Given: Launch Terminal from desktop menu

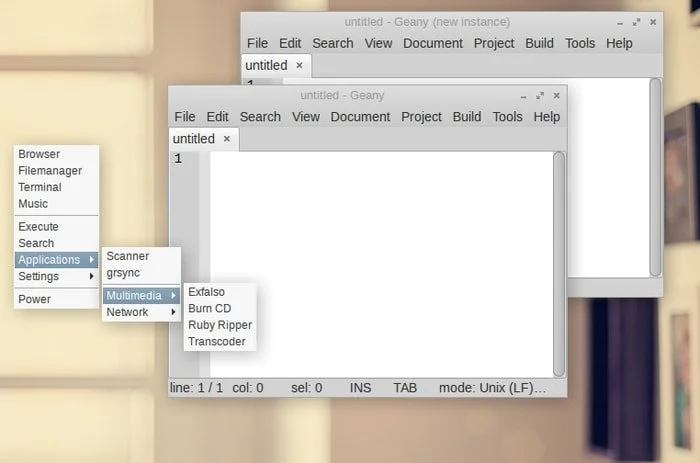Looking at the screenshot, I should click(56, 187).
